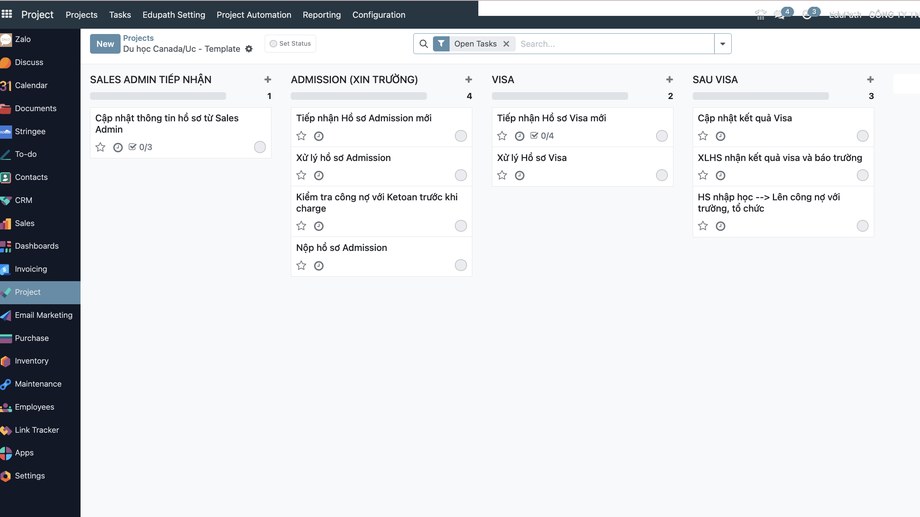
Task: Open activity clock on Nộp hồ sơ Admission
Action: pos(319,266)
